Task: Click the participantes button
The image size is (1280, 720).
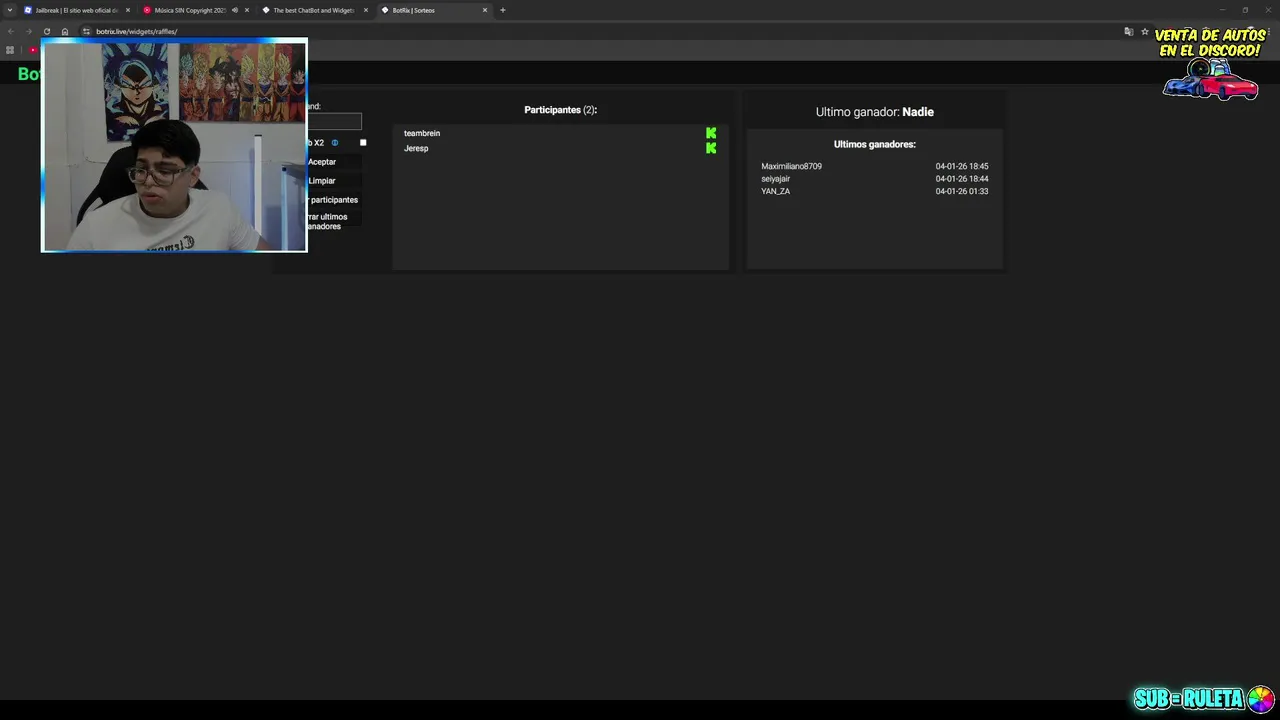Action: click(x=334, y=200)
